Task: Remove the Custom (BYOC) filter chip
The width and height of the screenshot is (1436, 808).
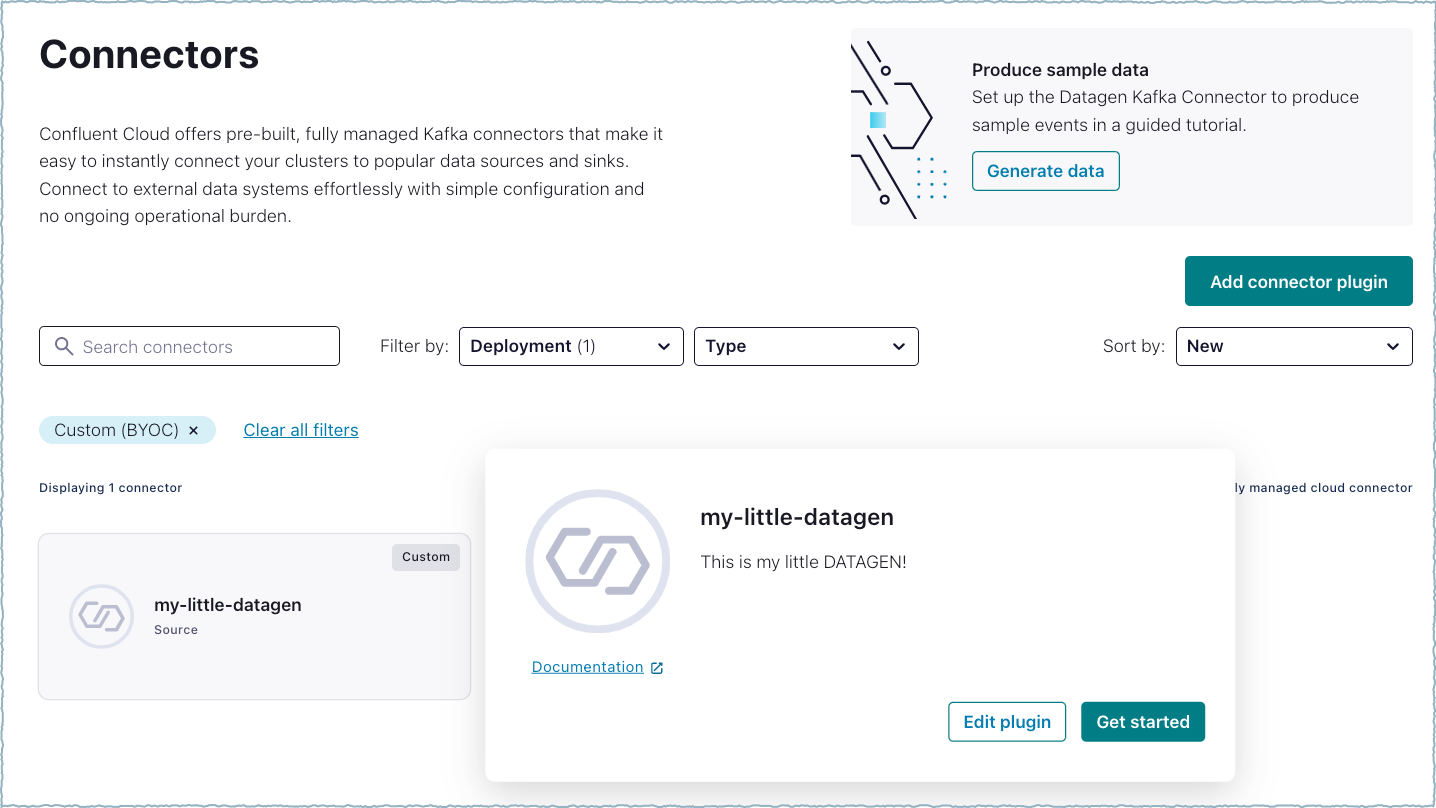Action: pyautogui.click(x=194, y=430)
